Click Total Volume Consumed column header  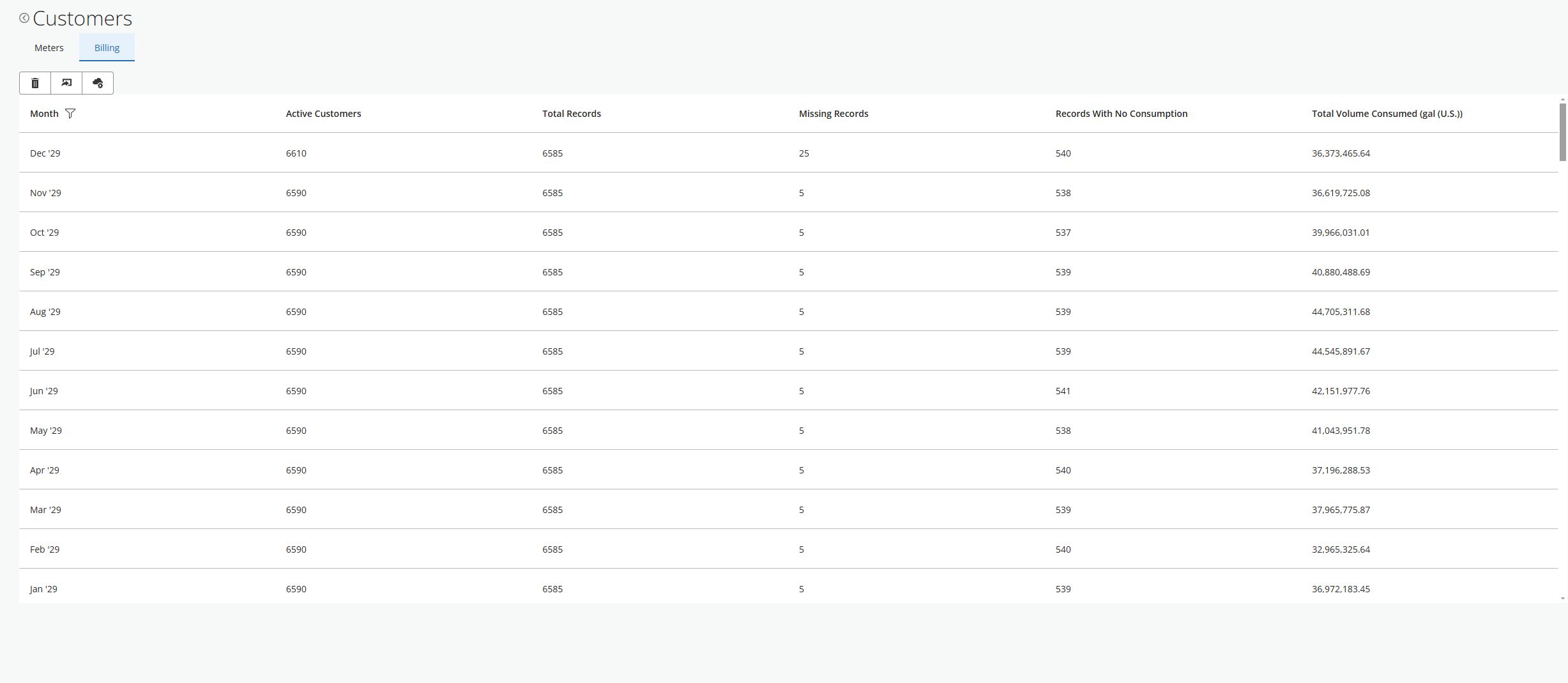(x=1387, y=114)
